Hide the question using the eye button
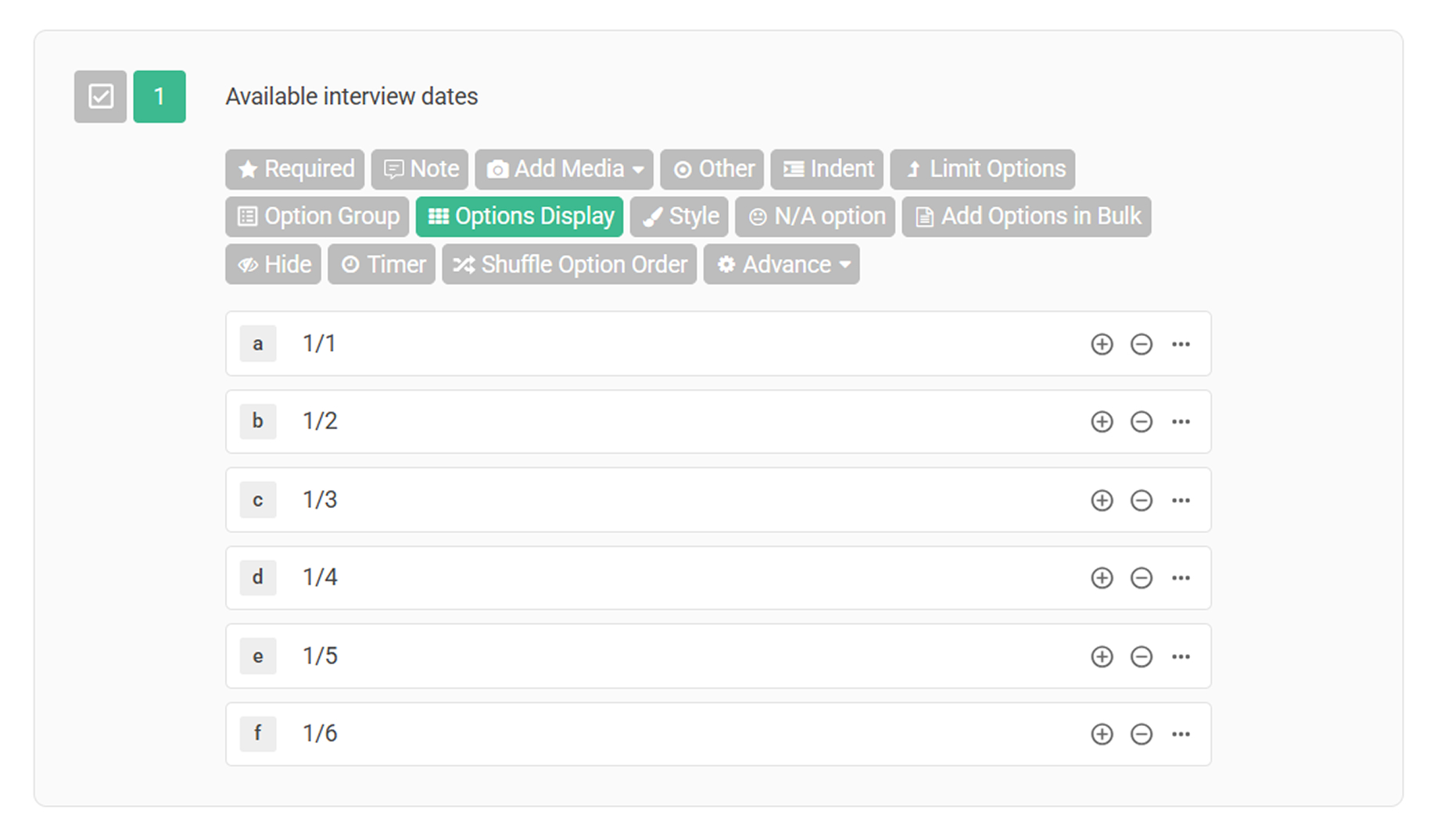This screenshot has width=1448, height=840. point(272,265)
